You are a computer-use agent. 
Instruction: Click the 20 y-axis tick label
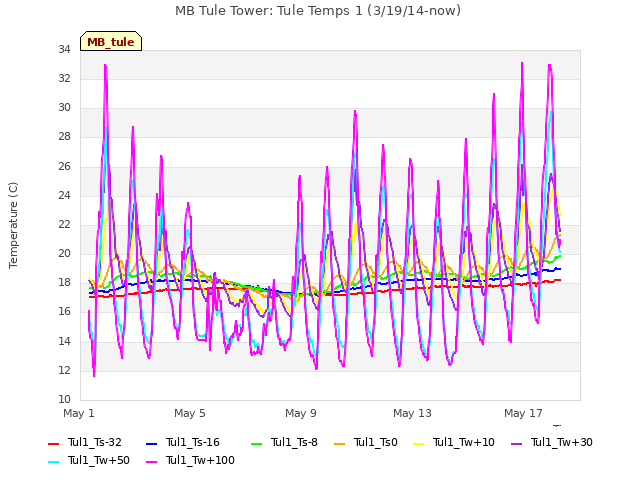(64, 253)
